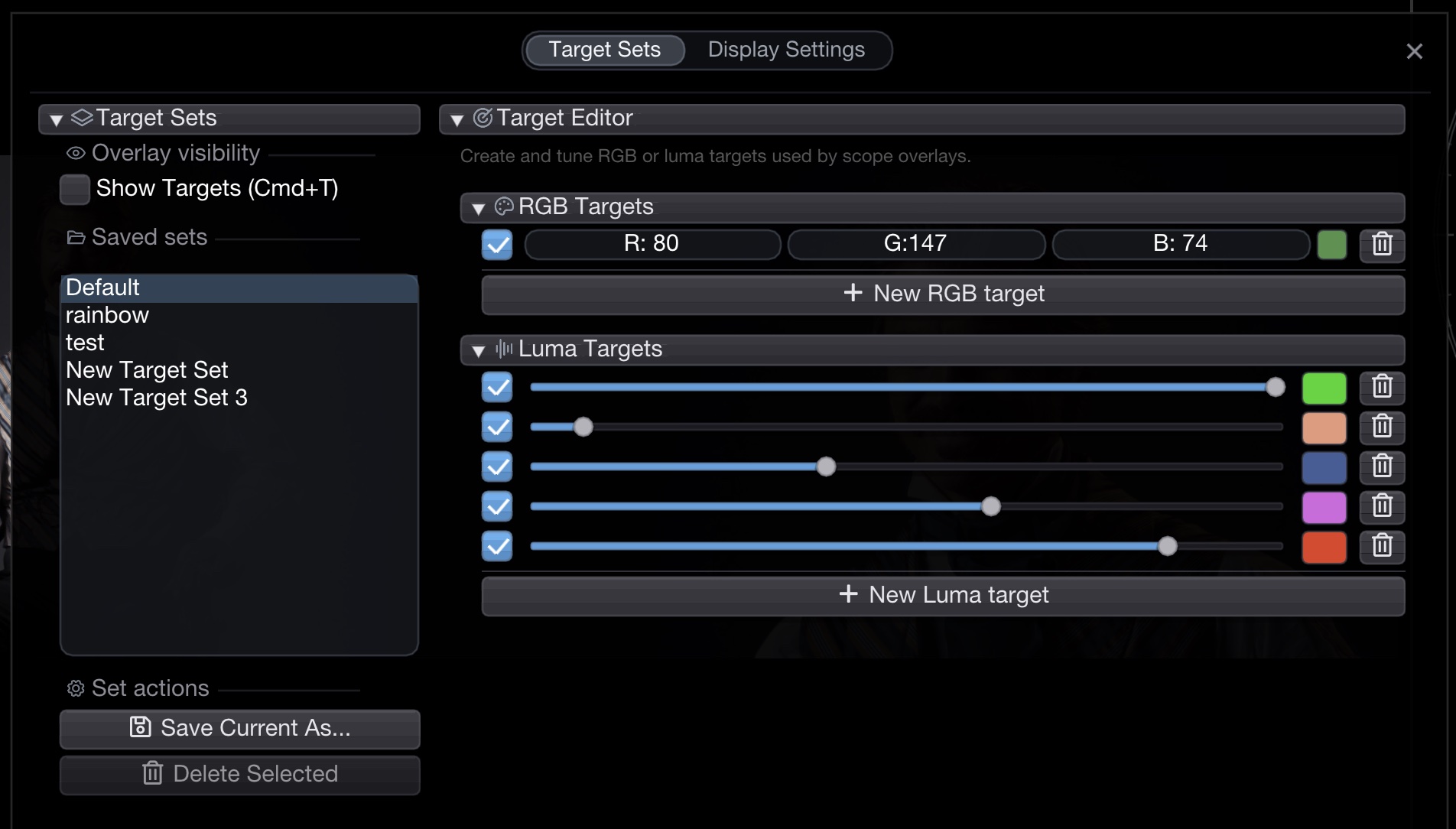Screen dimensions: 1456x829
Task: Delete the peach luma target
Action: tap(1381, 427)
